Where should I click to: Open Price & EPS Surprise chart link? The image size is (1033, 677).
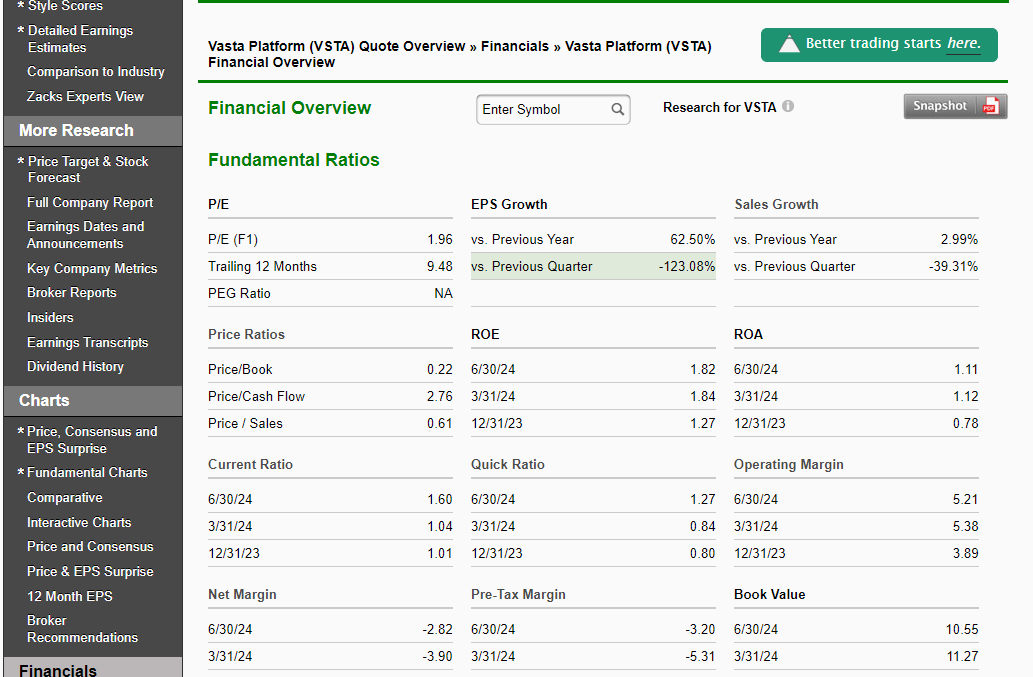[x=90, y=572]
